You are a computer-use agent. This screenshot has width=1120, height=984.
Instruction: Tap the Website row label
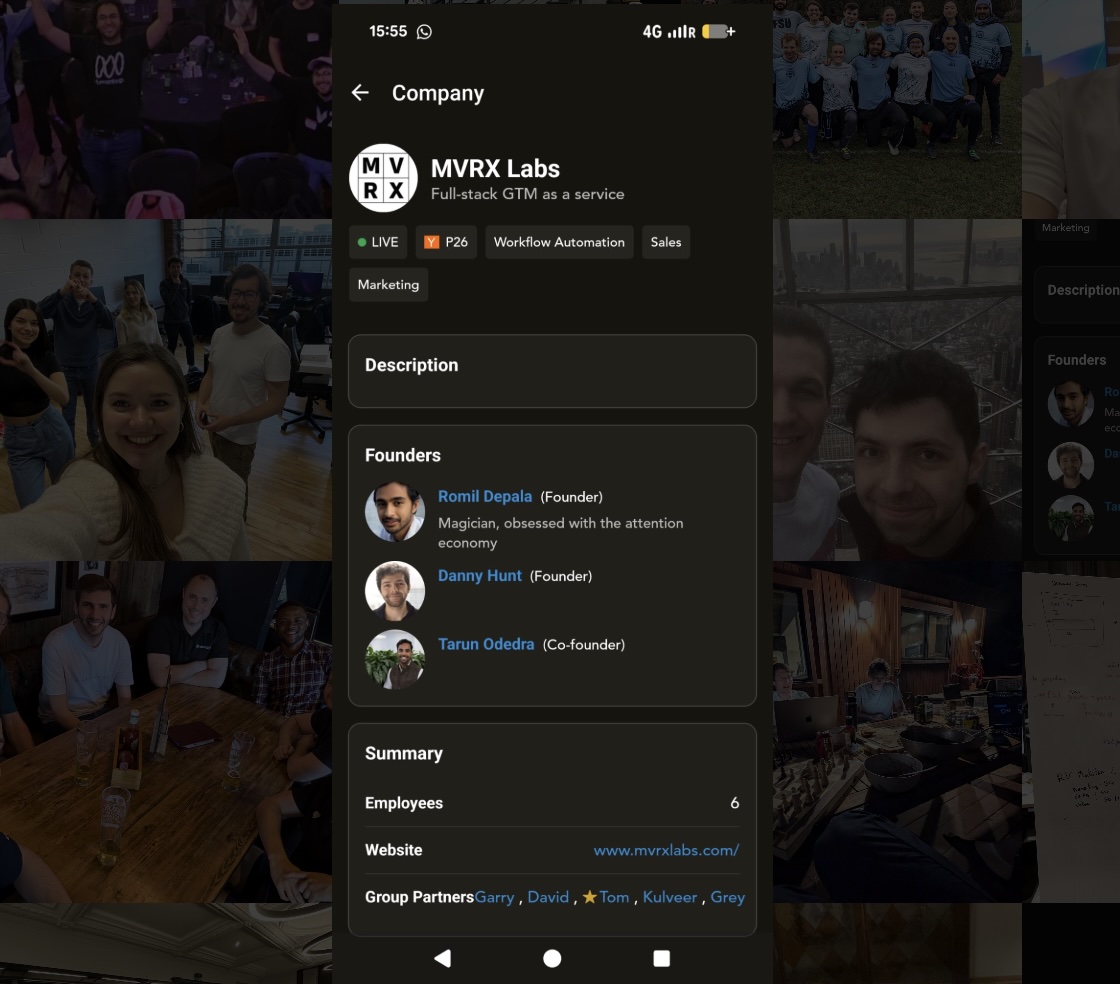(394, 850)
